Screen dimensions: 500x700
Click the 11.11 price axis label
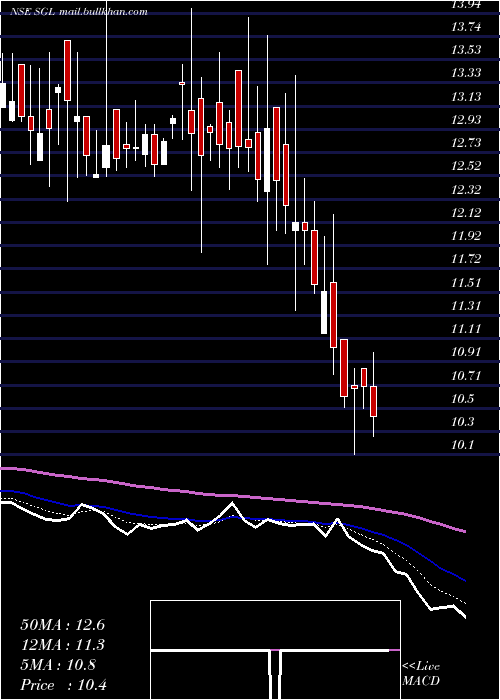point(466,329)
